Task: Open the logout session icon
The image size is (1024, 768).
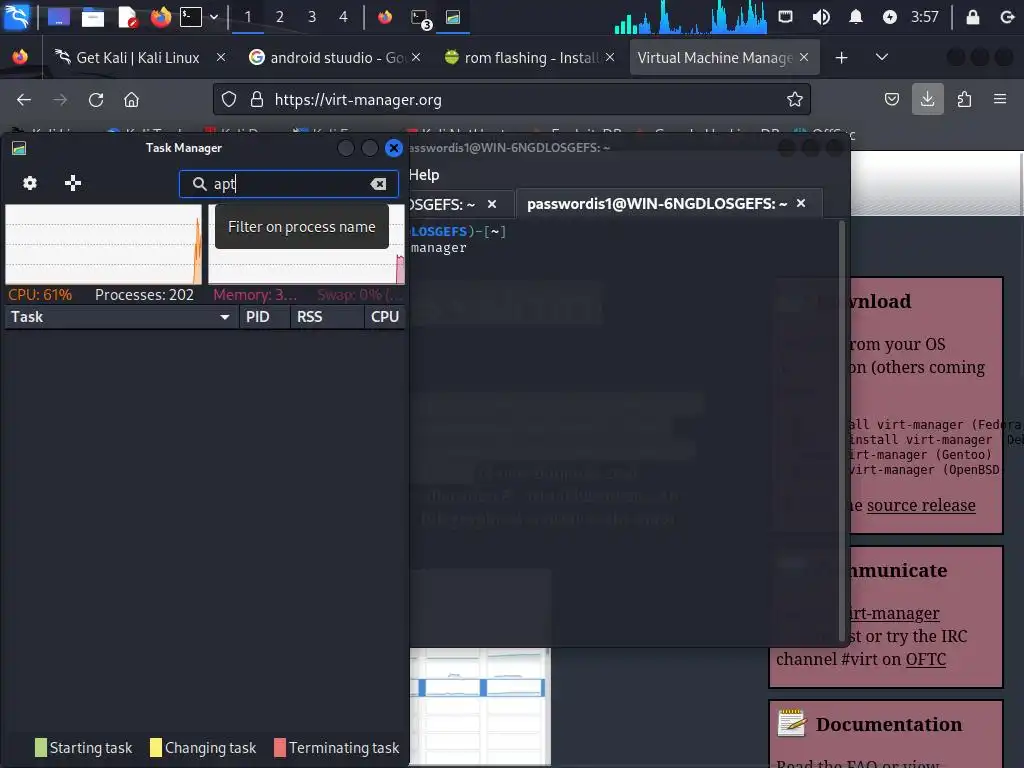Action: [1007, 17]
